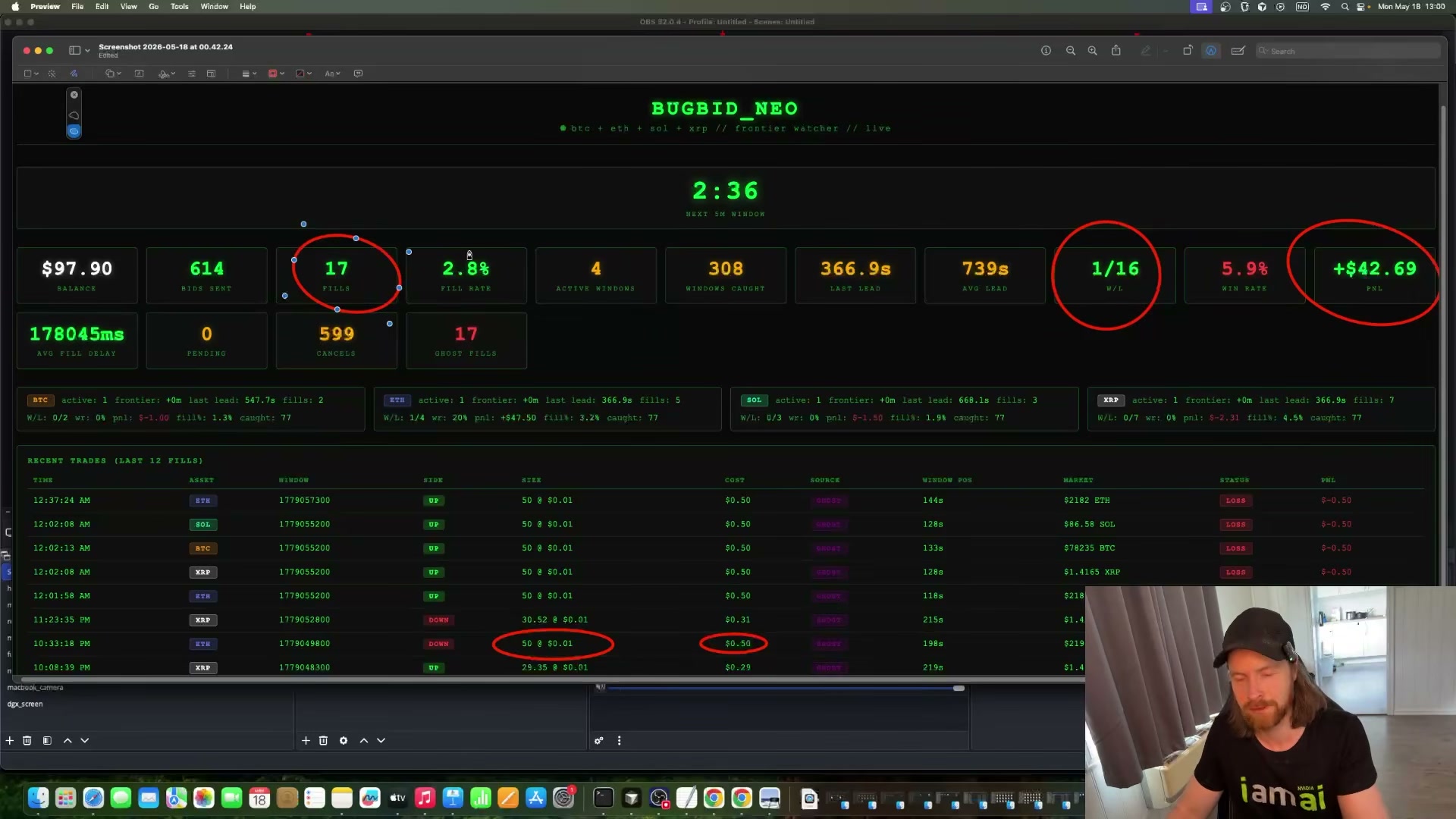
Task: Open the Go menu
Action: point(154,7)
